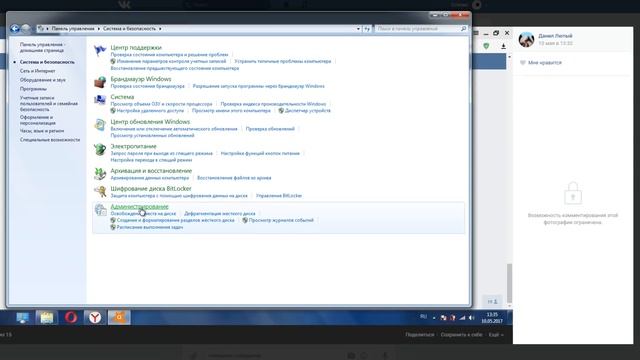Open Учетные записи пользователей in the sidebar

(x=49, y=104)
